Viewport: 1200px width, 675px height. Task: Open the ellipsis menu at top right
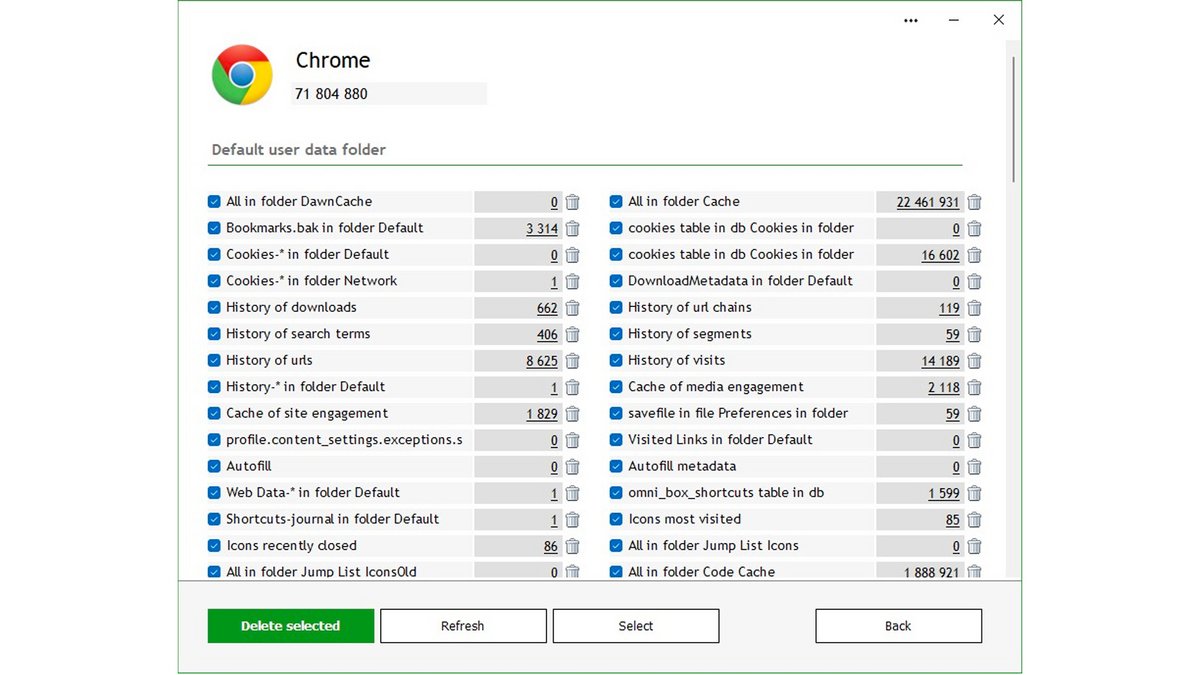point(910,20)
